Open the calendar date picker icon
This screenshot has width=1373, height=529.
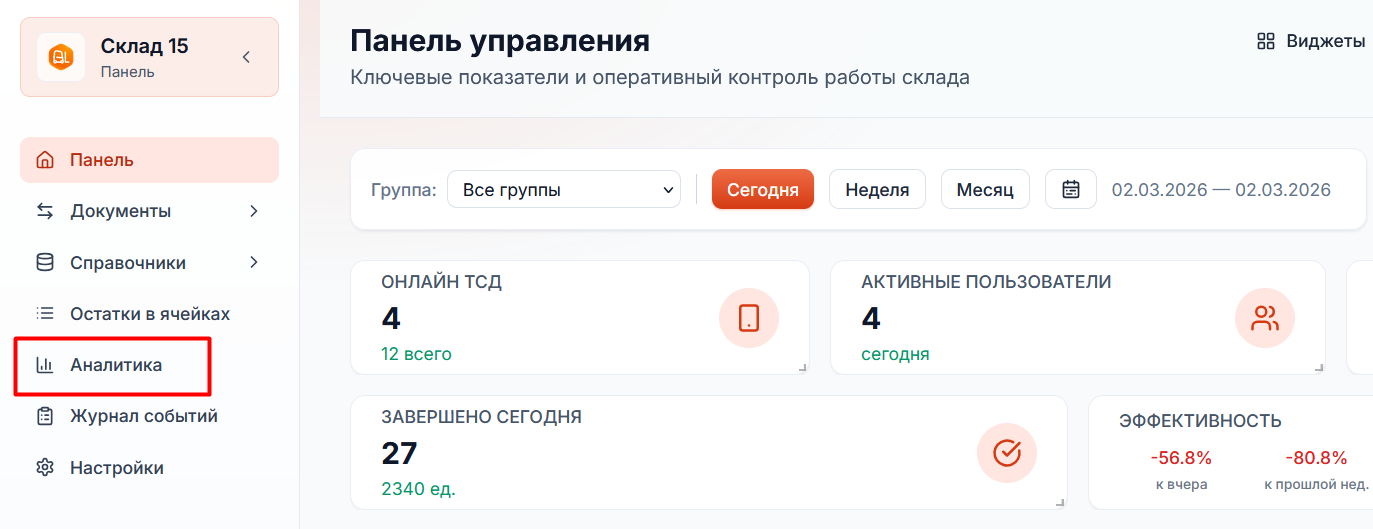pos(1071,189)
